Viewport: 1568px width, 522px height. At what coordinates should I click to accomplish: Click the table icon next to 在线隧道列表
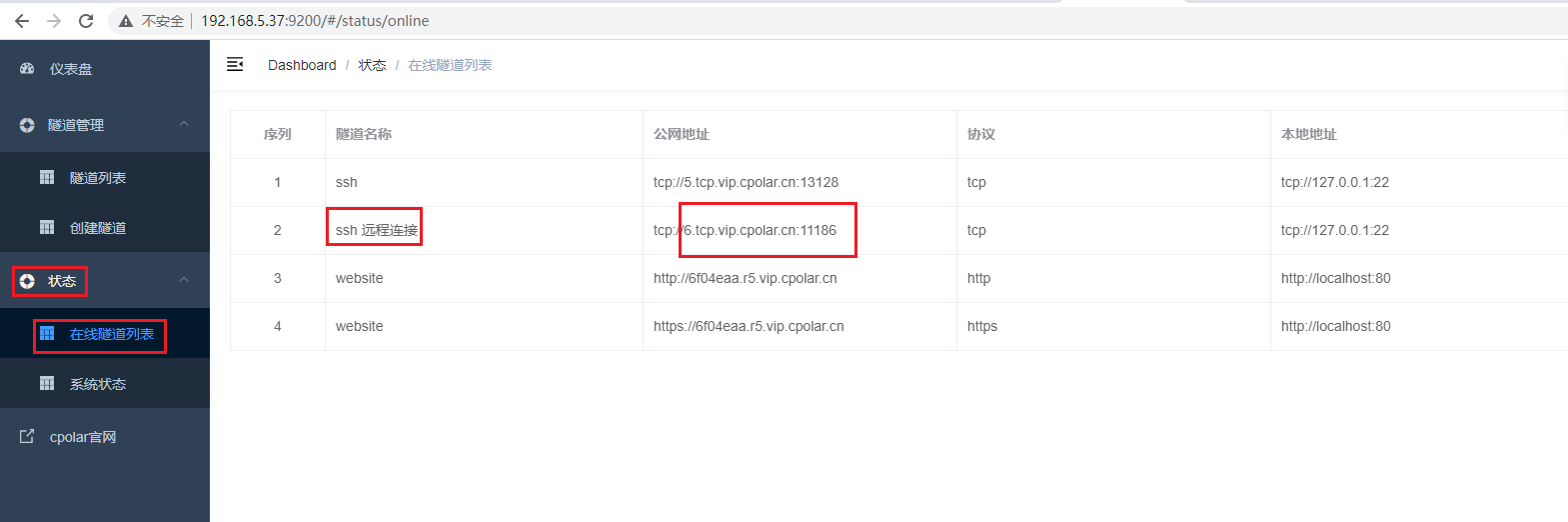pos(47,333)
